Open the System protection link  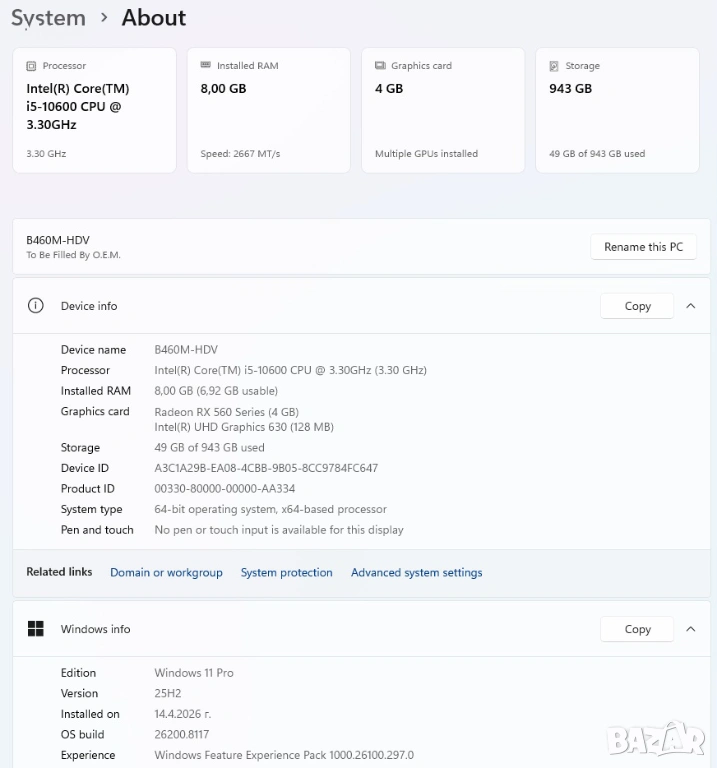[286, 573]
